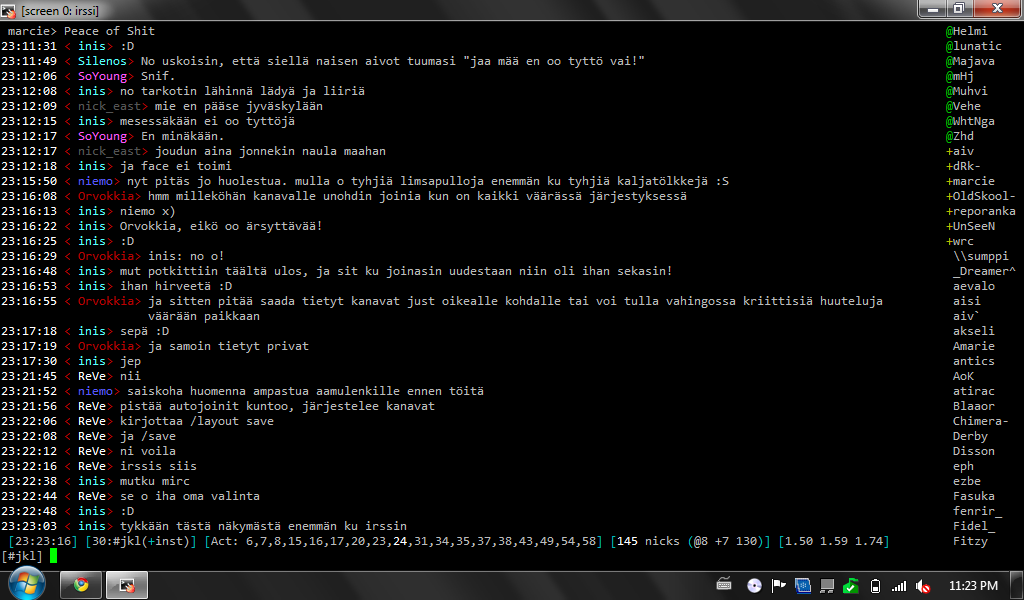Select @mHj in the nick list
Screen dimensions: 1024x600
[959, 76]
